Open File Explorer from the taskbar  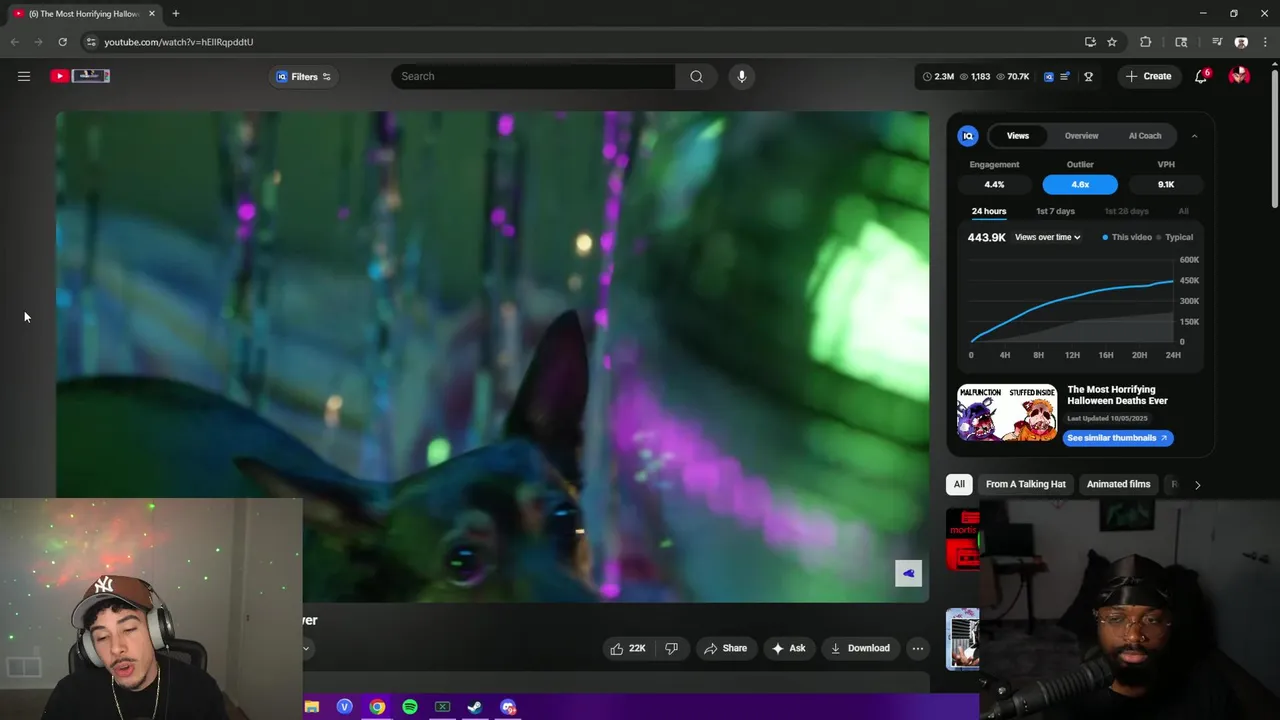pos(312,707)
